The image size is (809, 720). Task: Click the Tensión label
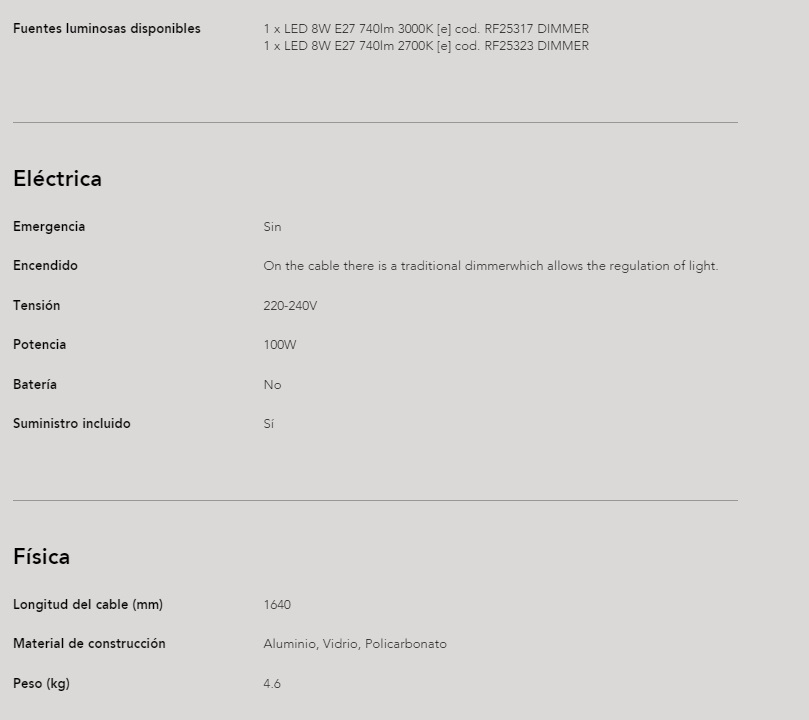(37, 305)
